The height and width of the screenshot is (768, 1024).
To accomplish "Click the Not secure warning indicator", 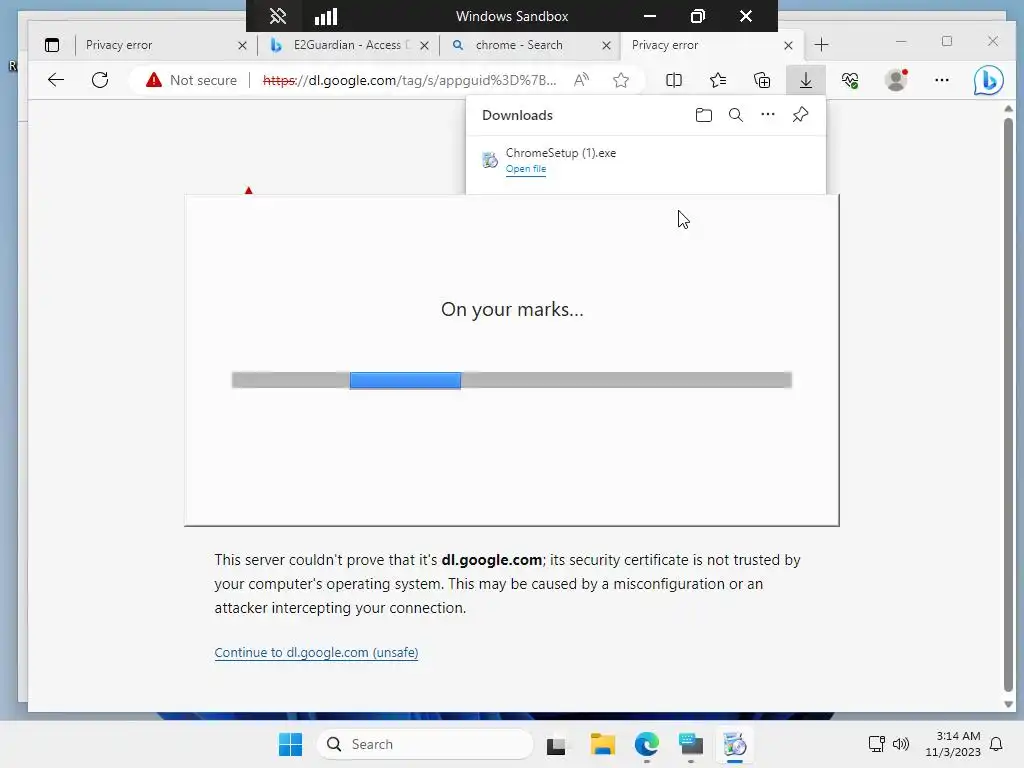I will [192, 80].
